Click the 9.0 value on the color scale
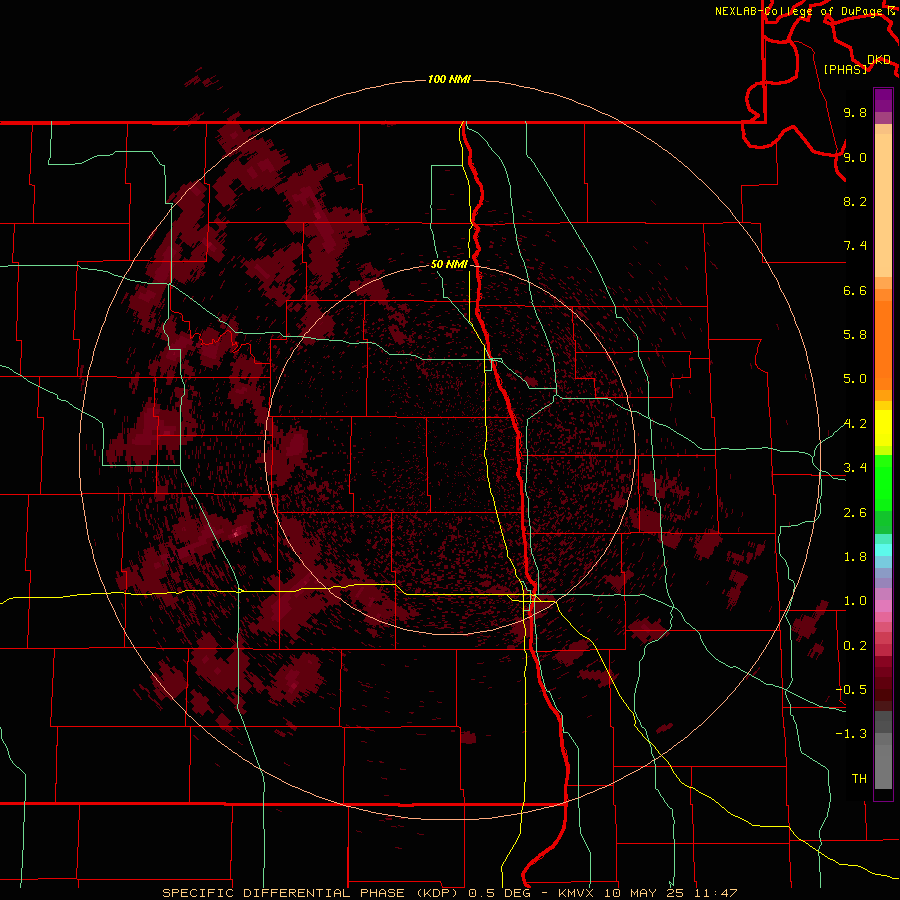The width and height of the screenshot is (900, 900). pyautogui.click(x=855, y=157)
